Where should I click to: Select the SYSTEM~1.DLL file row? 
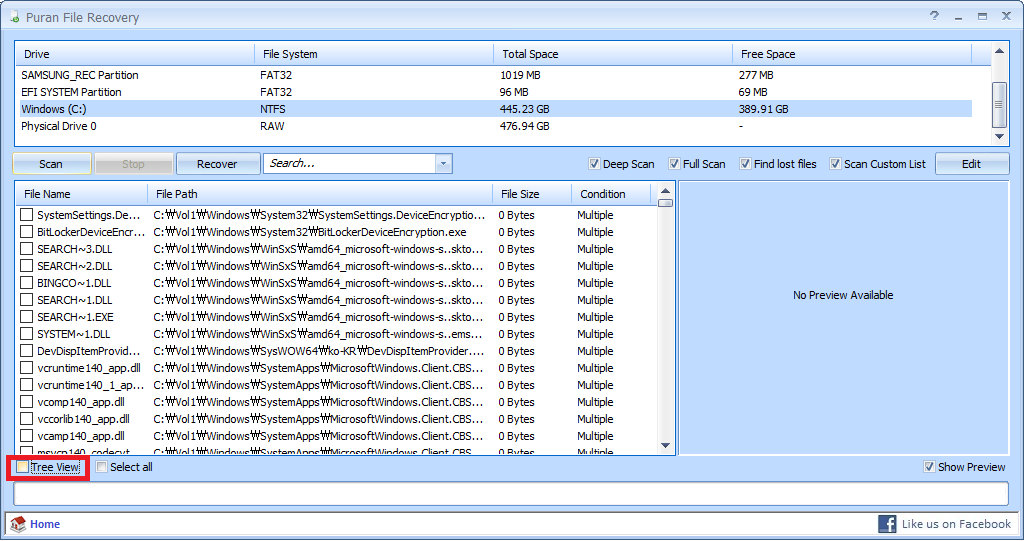point(336,334)
